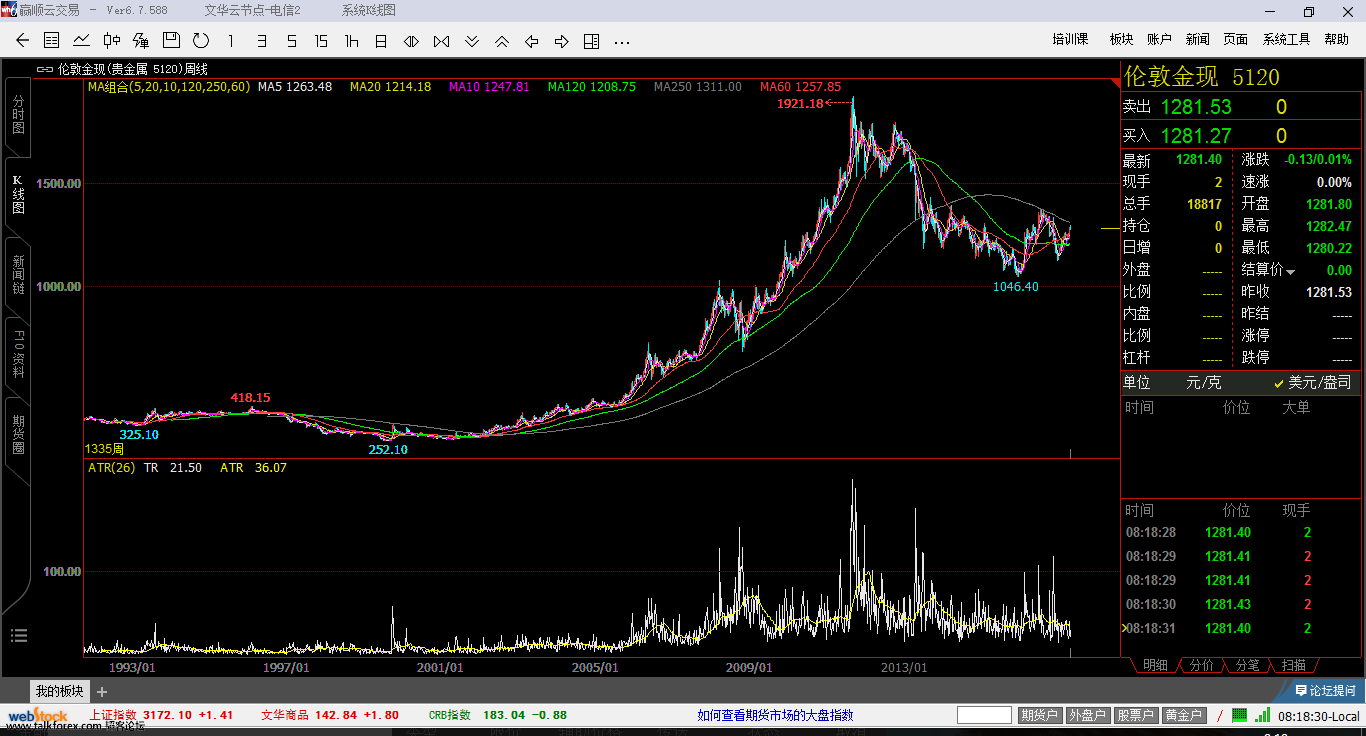Open the 页面 menu

[1236, 40]
